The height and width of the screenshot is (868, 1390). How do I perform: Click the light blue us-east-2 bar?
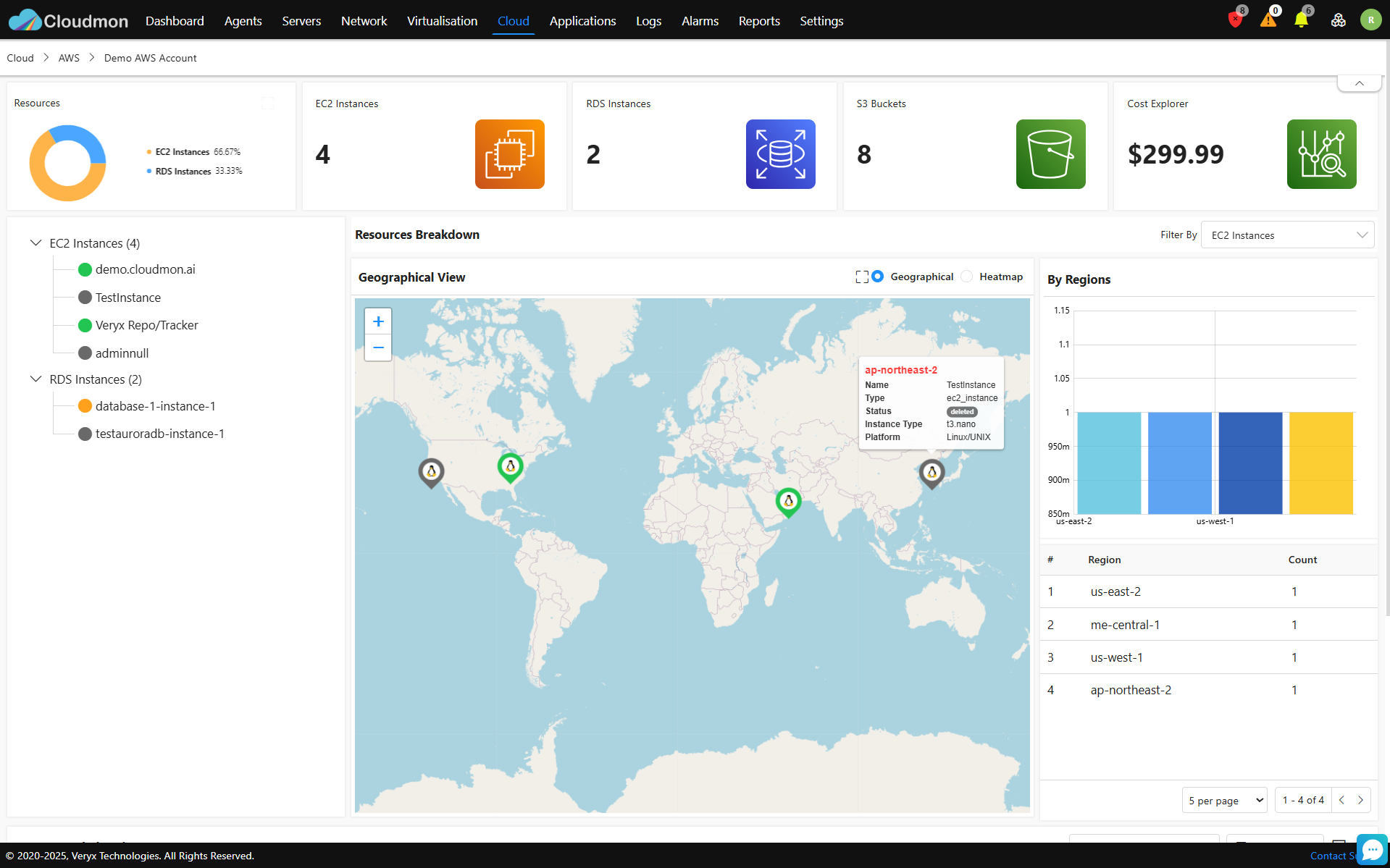point(1109,463)
